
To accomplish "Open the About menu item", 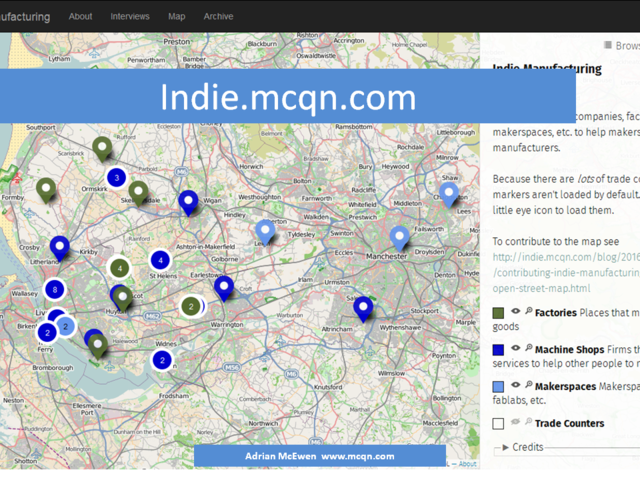I will point(80,16).
